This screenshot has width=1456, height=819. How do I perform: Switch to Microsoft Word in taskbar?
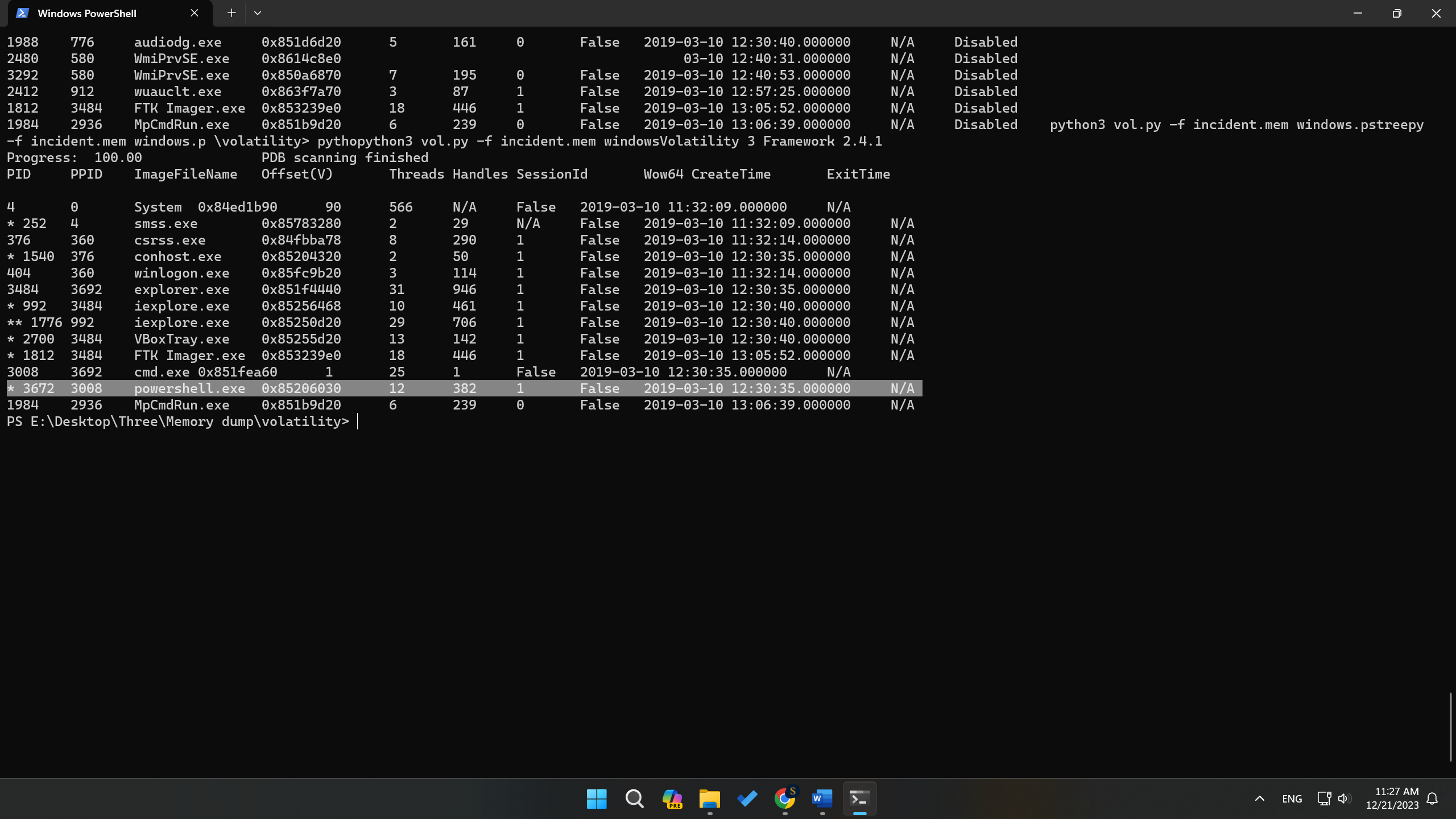pyautogui.click(x=822, y=799)
